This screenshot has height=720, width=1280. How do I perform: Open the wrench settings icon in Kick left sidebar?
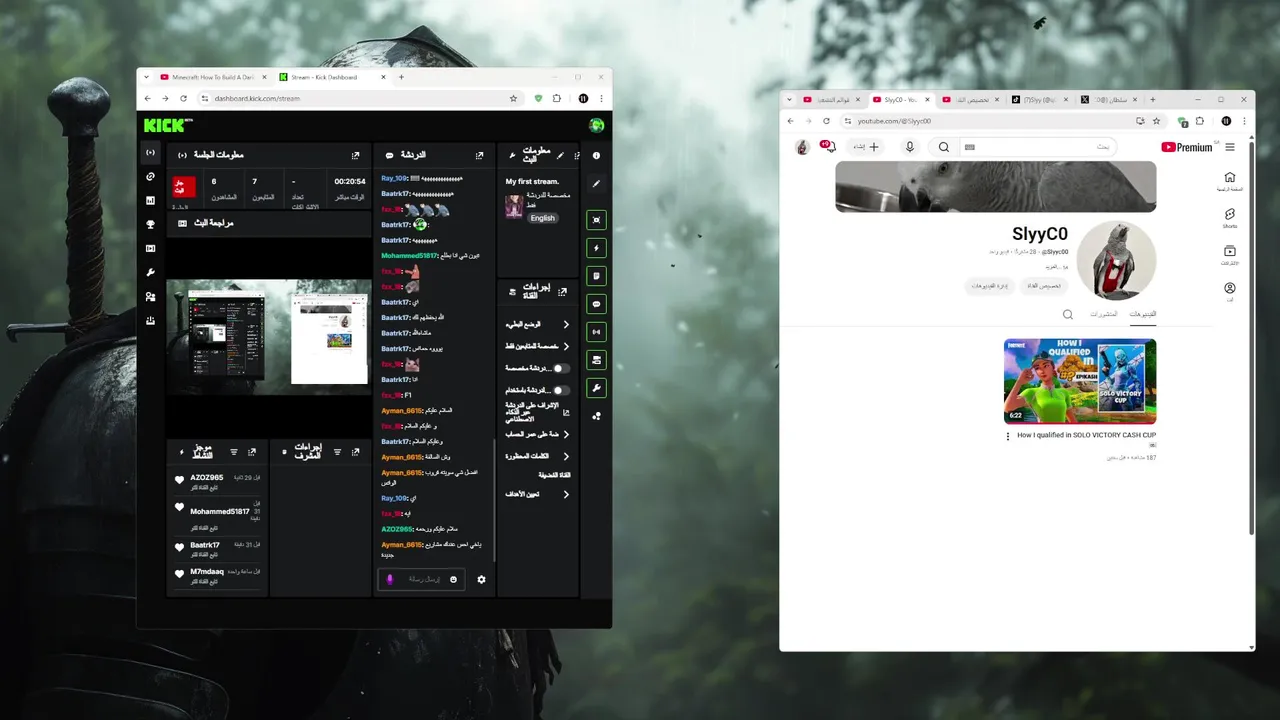(150, 273)
